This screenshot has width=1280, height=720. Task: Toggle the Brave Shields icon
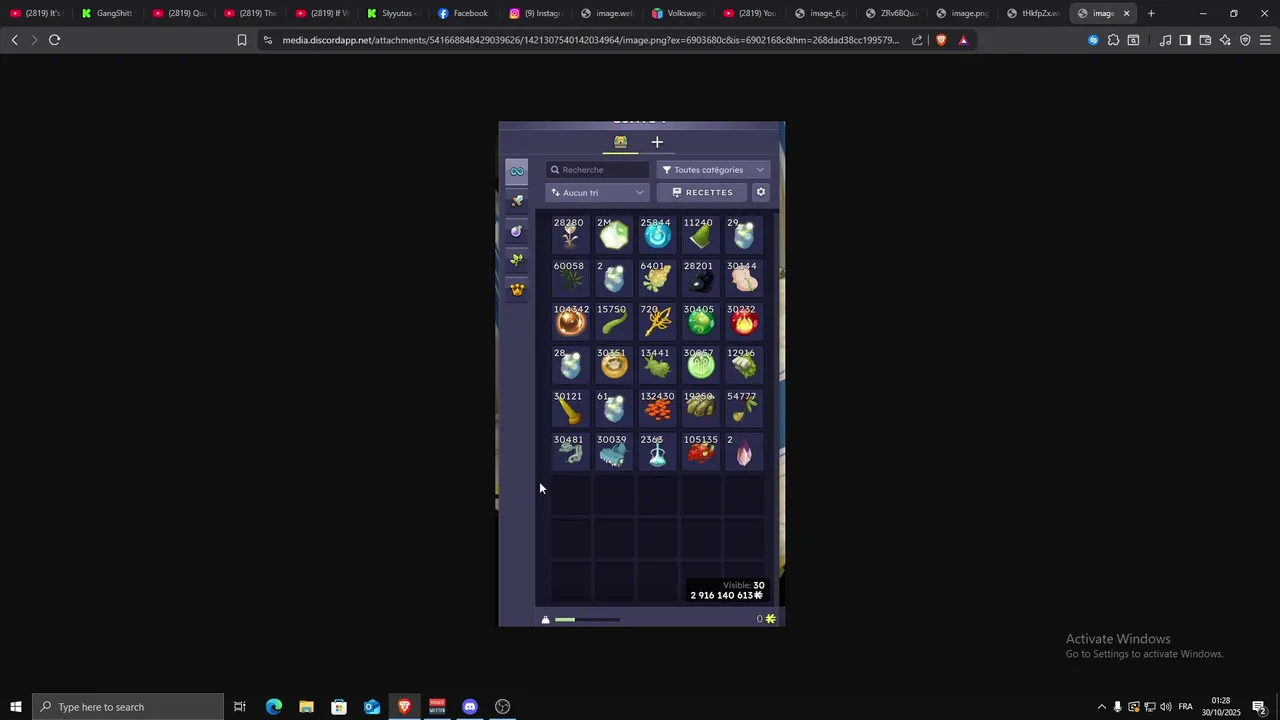941,40
